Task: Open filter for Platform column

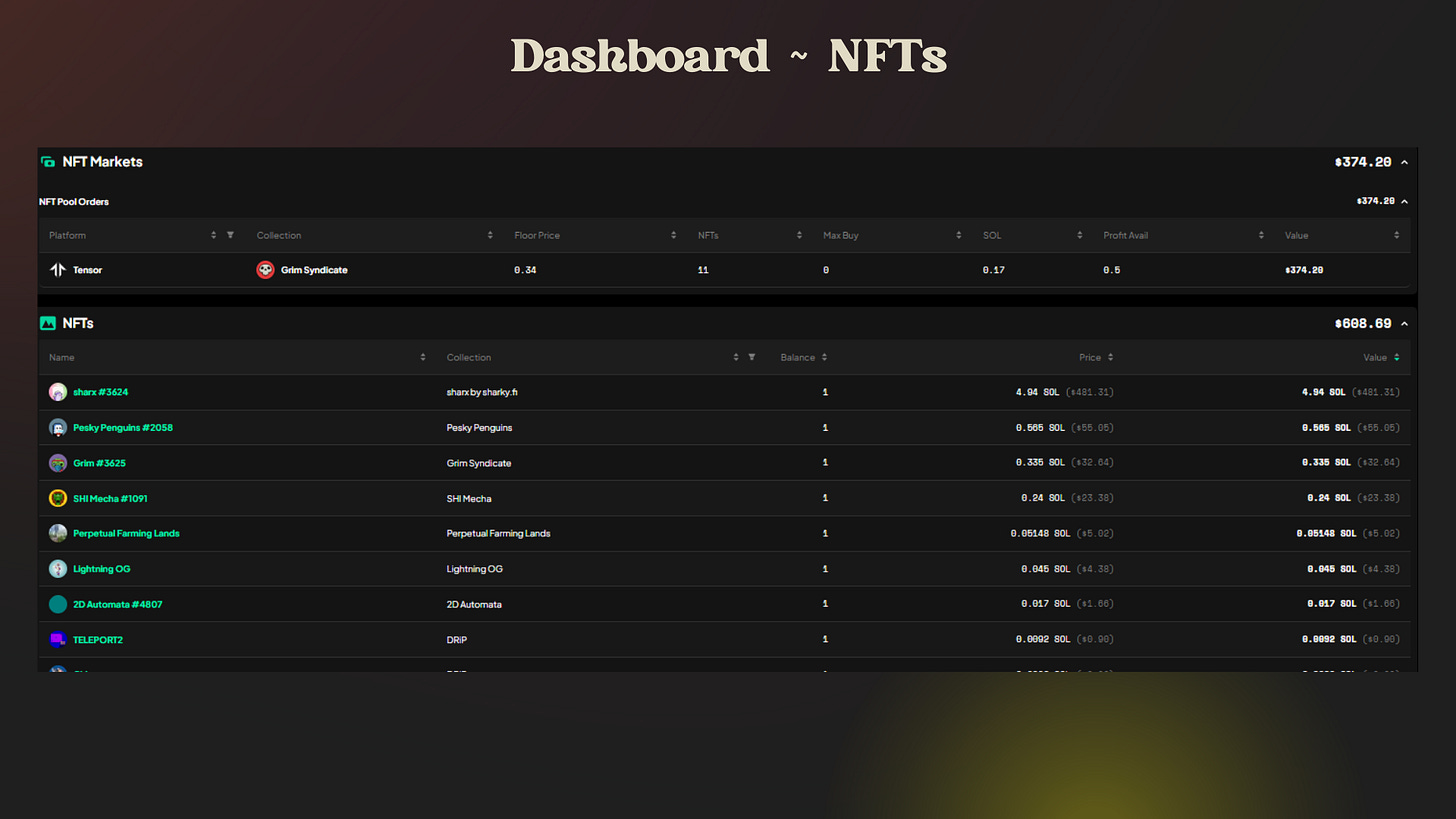Action: pyautogui.click(x=230, y=235)
